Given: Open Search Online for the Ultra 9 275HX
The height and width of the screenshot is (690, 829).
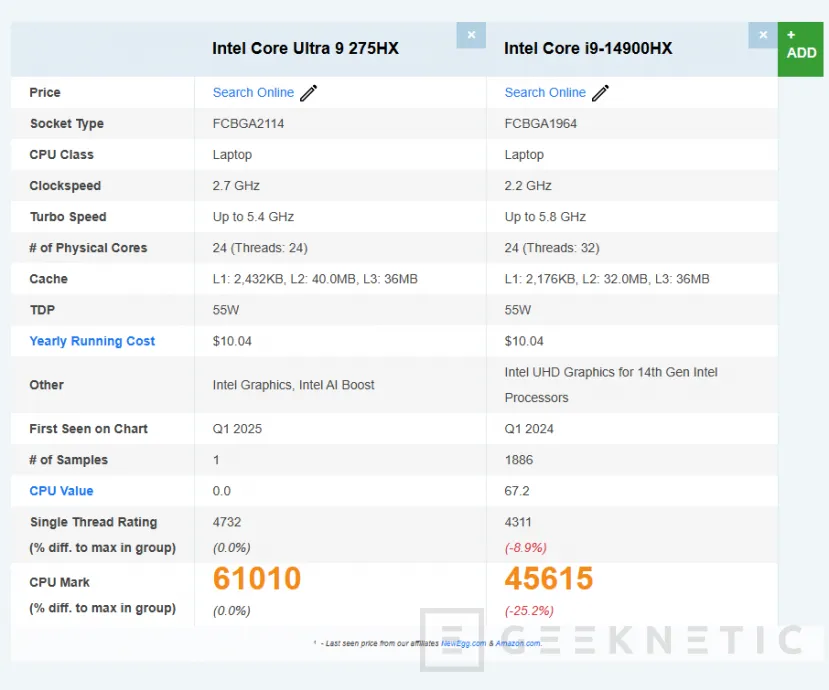Looking at the screenshot, I should (252, 92).
